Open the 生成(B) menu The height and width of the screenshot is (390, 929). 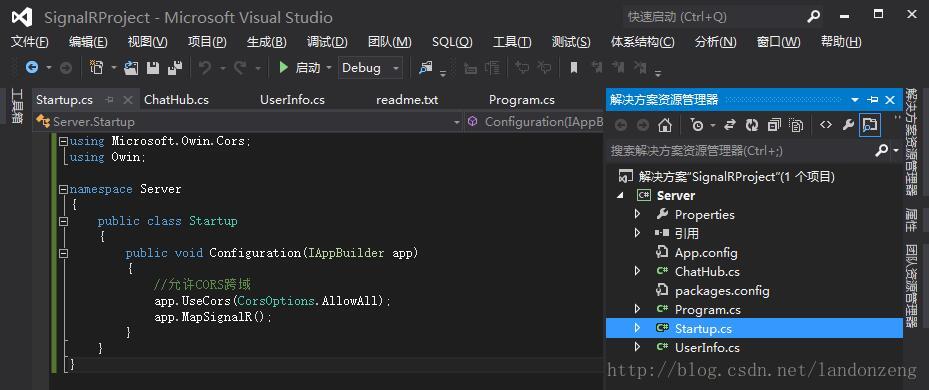[x=267, y=42]
